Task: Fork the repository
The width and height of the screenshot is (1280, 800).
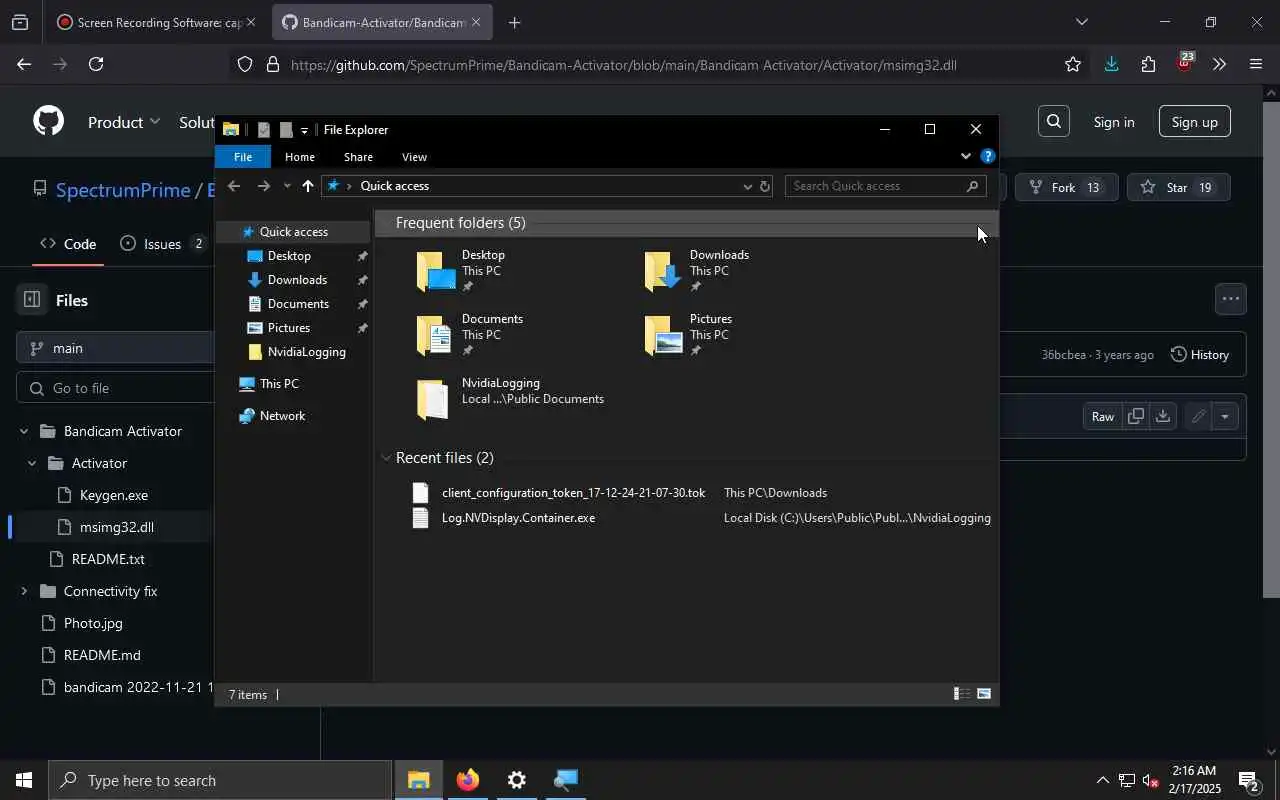Action: point(1066,187)
